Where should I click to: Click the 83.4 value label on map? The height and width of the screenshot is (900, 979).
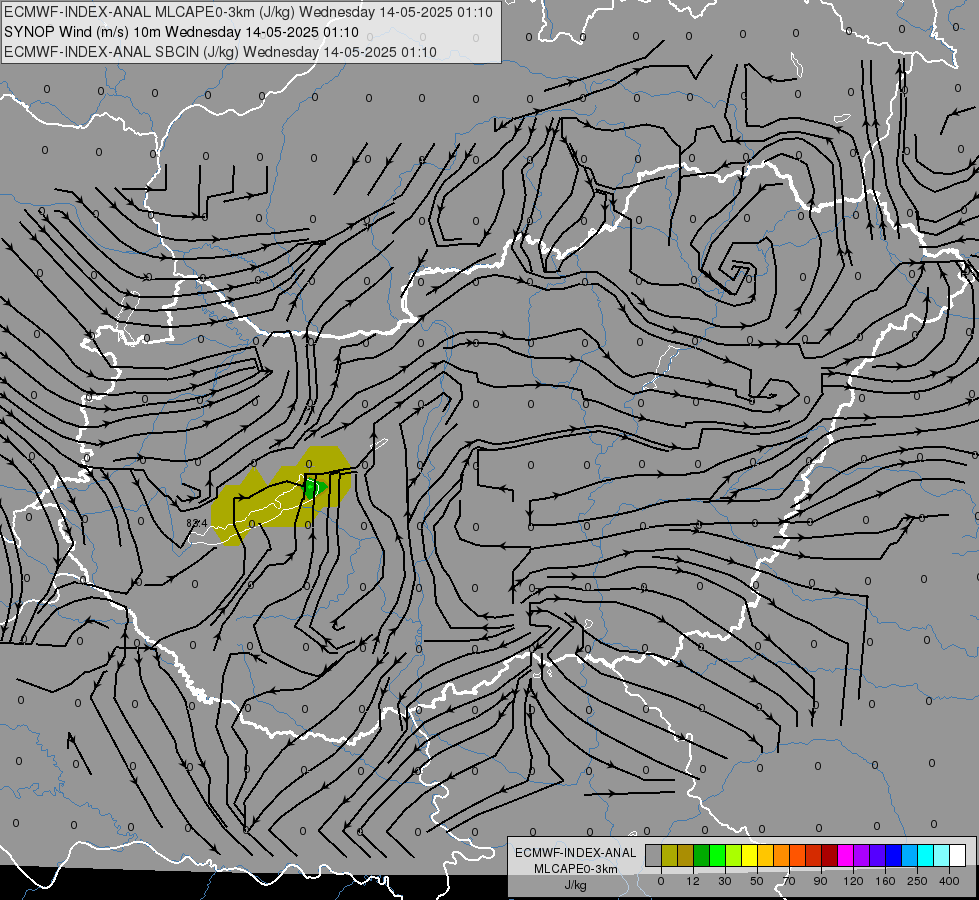[197, 523]
